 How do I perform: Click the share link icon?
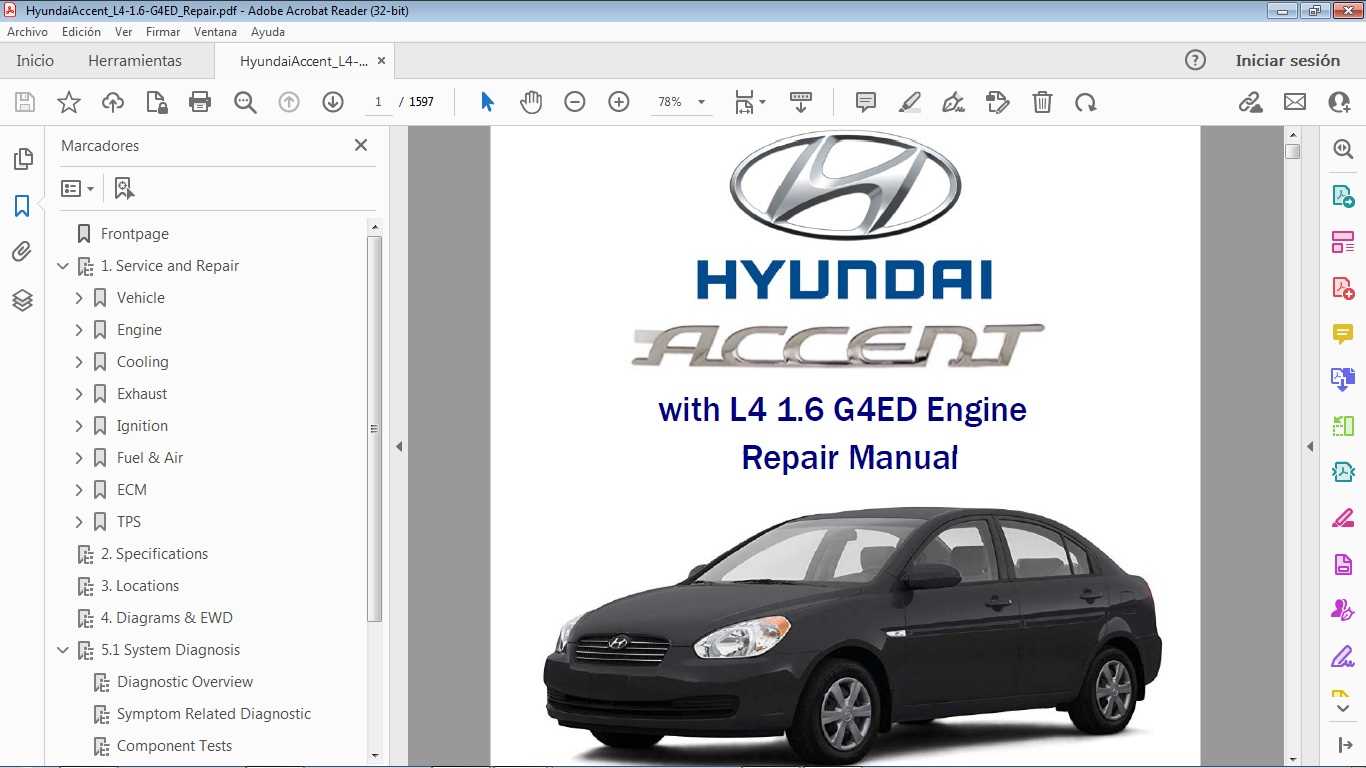click(x=1250, y=102)
